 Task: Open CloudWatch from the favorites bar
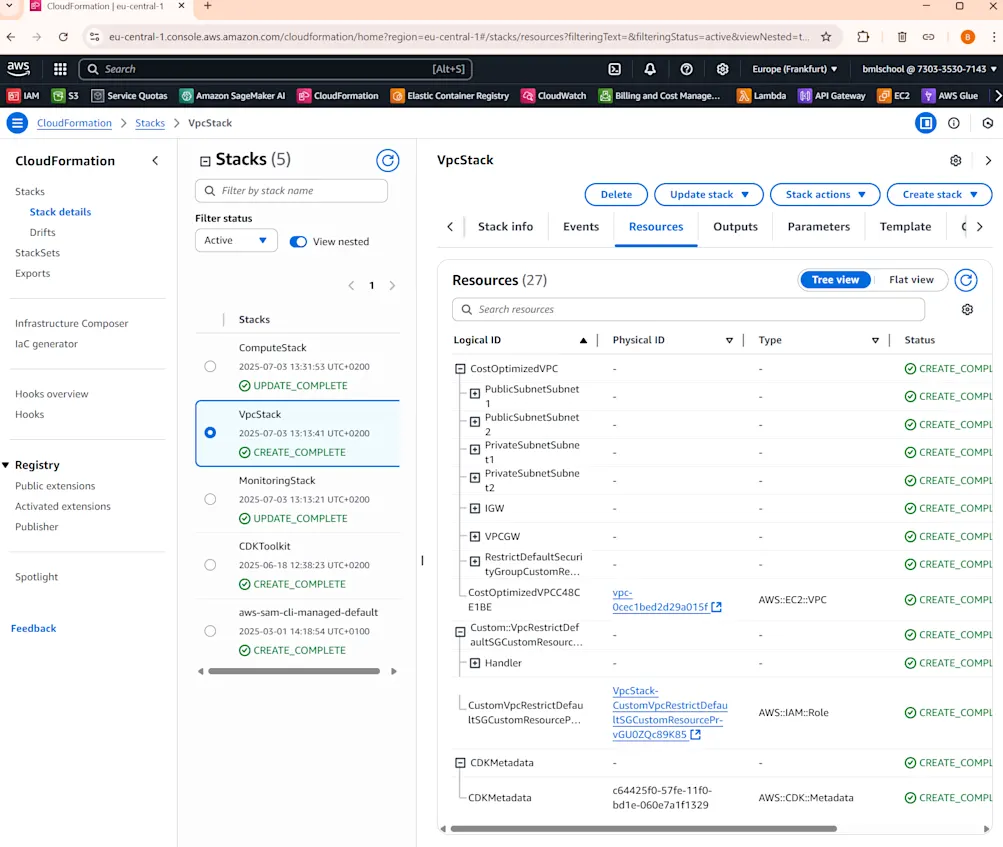click(561, 95)
